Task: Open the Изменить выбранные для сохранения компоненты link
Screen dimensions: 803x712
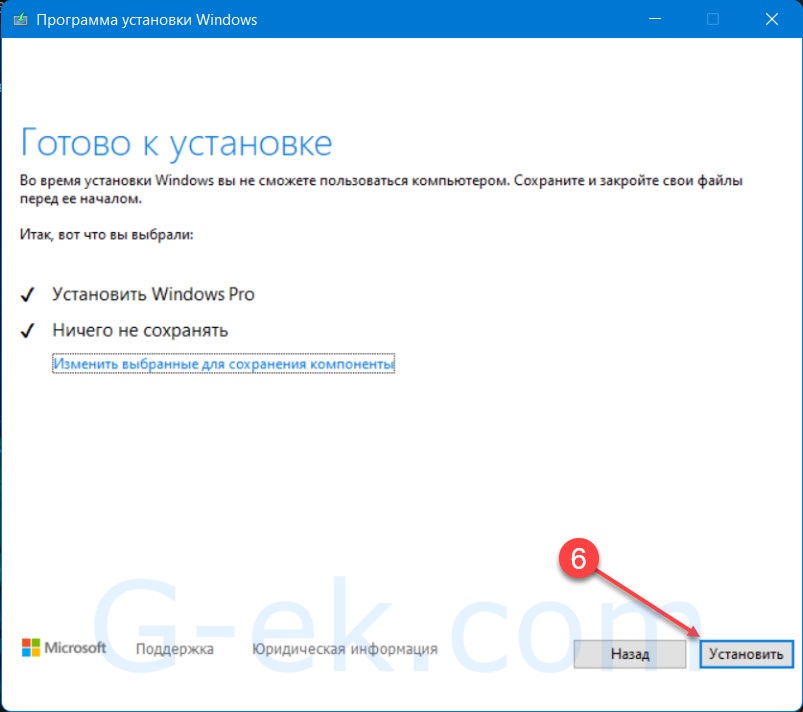Action: coord(223,364)
